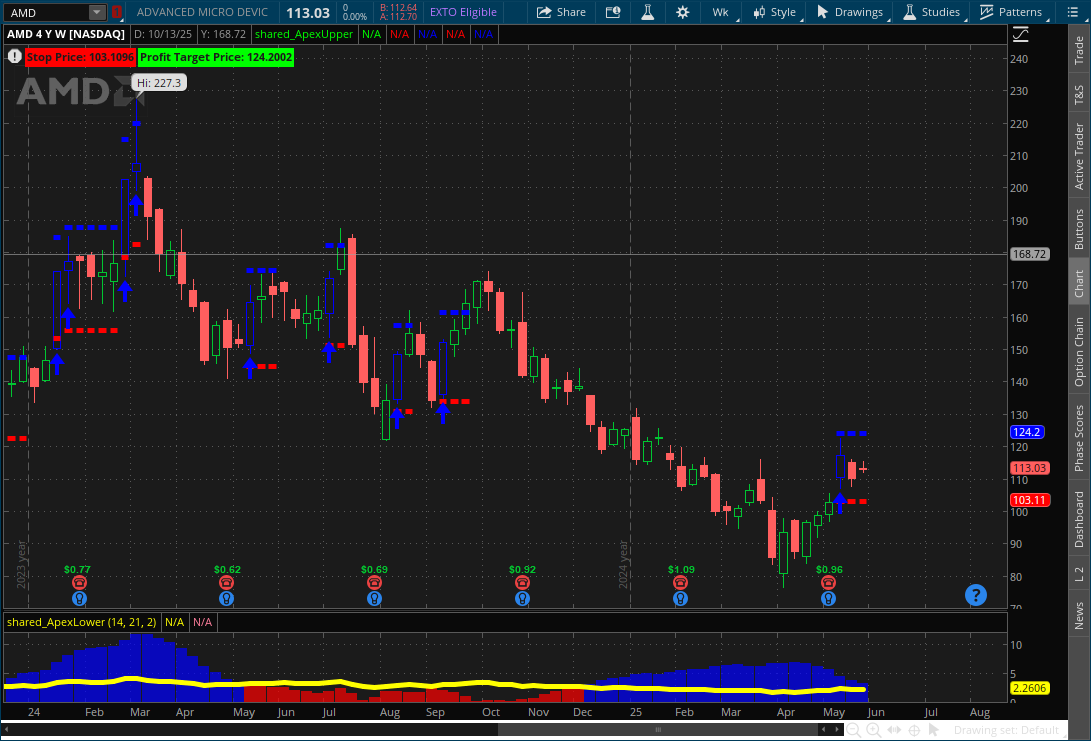This screenshot has height=741, width=1091.
Task: Click the red link indicator beside AMD symbol
Action: point(117,12)
